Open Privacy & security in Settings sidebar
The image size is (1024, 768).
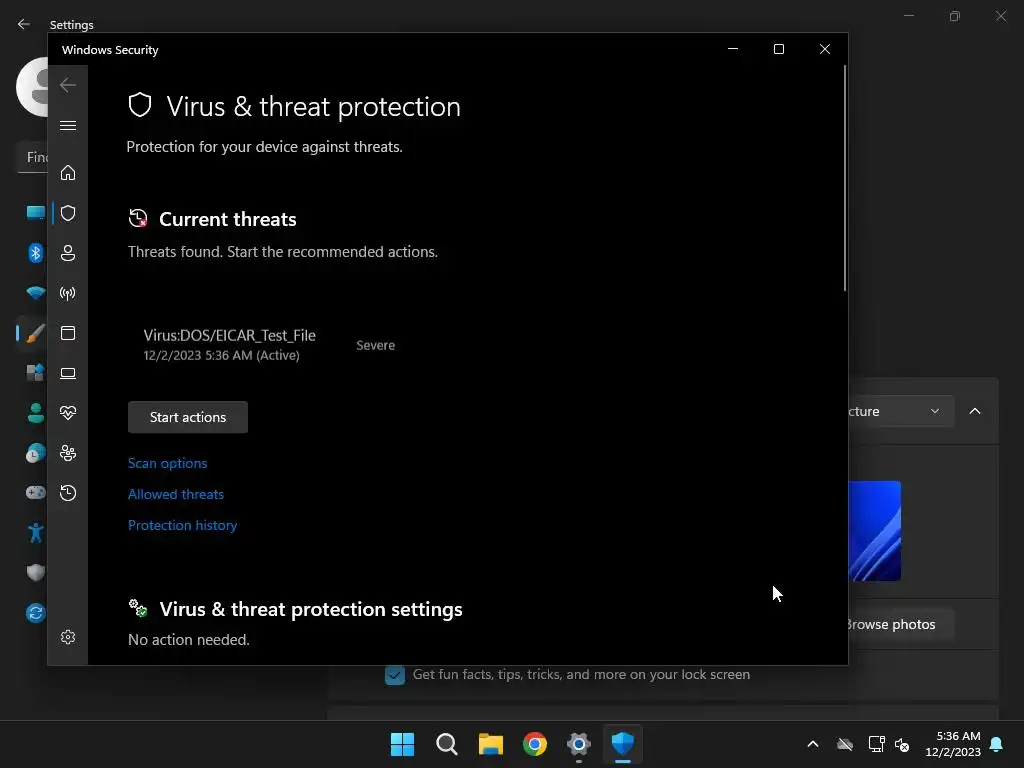tap(35, 573)
